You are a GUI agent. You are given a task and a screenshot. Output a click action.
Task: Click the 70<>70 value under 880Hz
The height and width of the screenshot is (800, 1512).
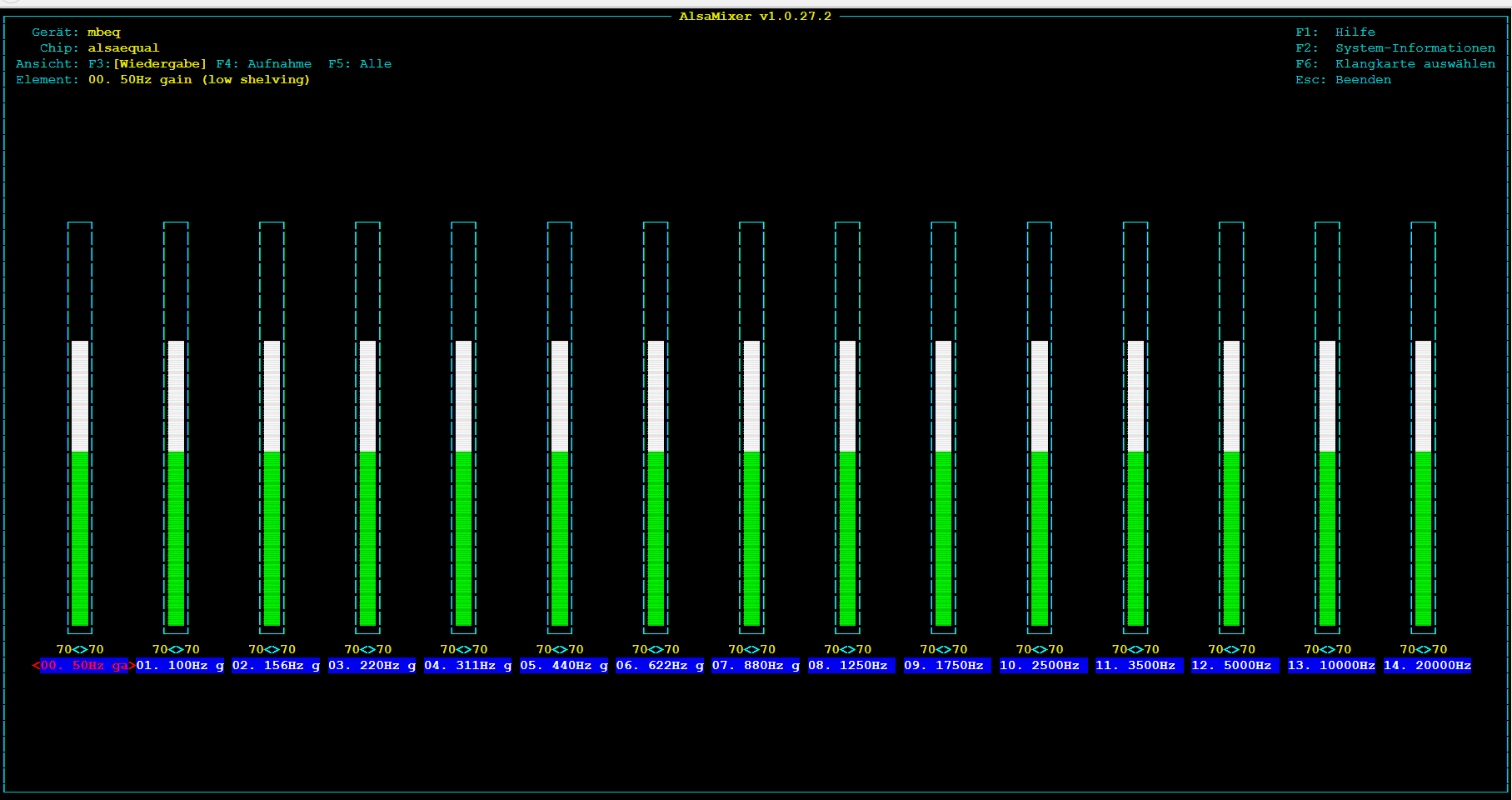click(751, 650)
